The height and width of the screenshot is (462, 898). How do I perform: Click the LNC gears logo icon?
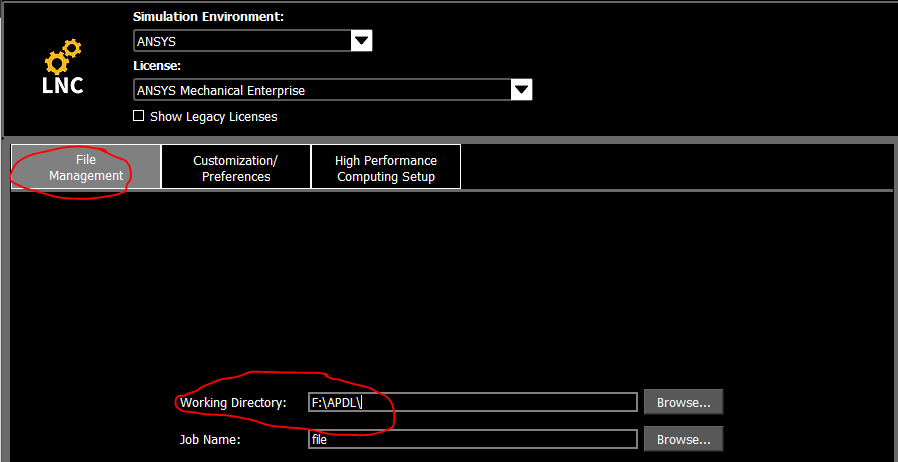click(63, 66)
